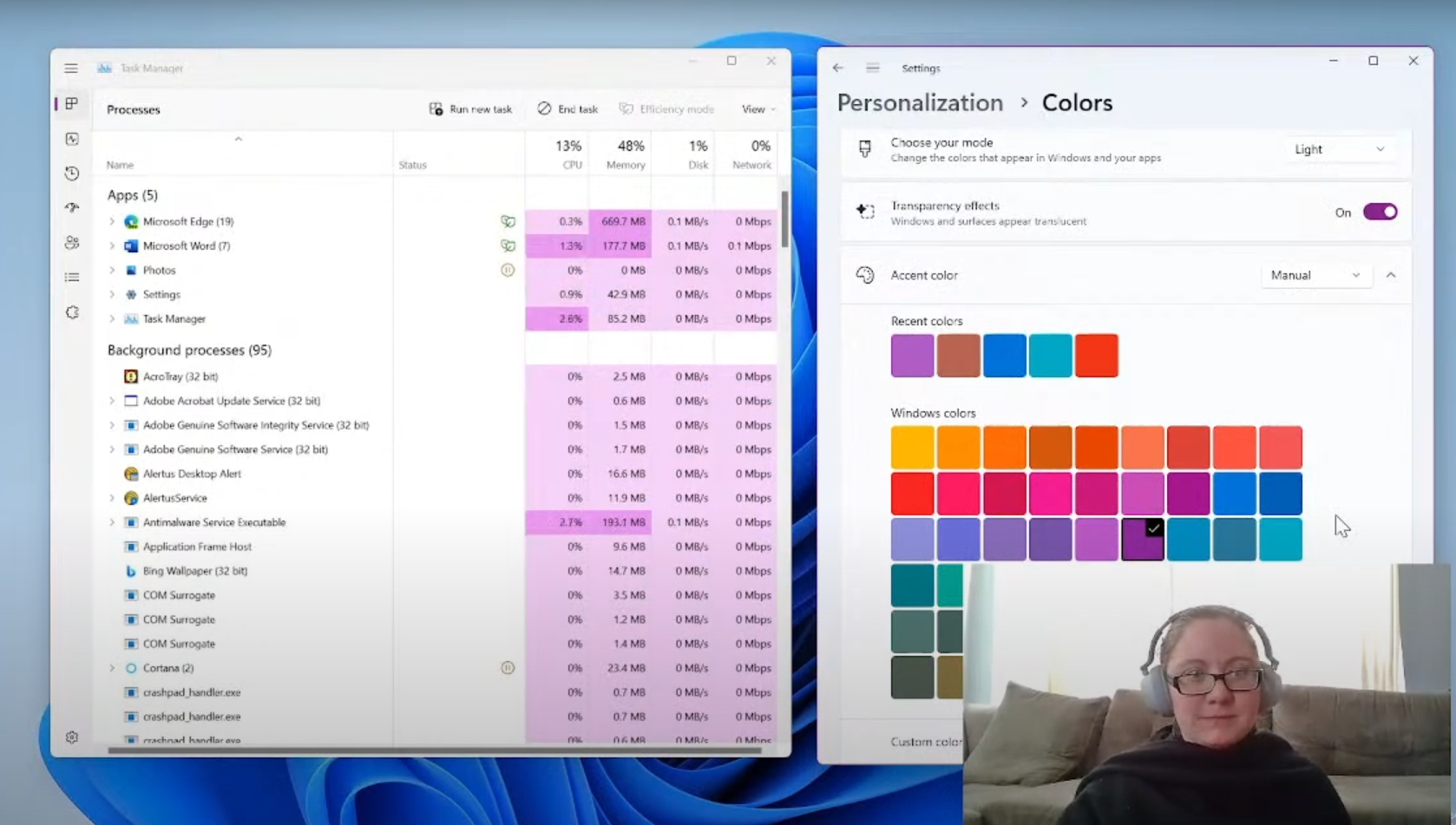Viewport: 1456px width, 825px height.
Task: Open Services icon in Task Manager sidebar
Action: click(x=72, y=312)
